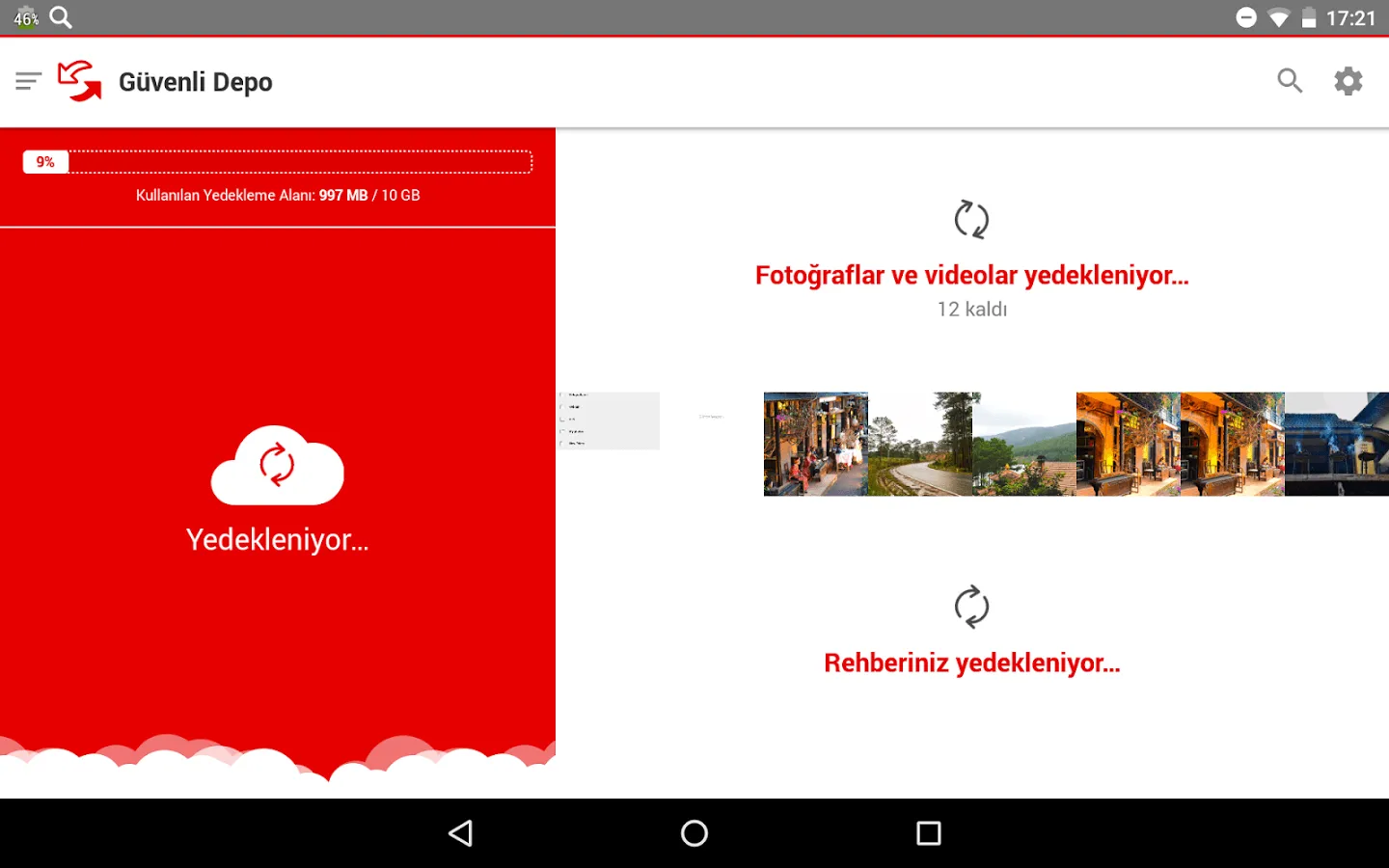Tap the Rehberiniz yedekleniyor text
Image resolution: width=1389 pixels, height=868 pixels.
971,664
